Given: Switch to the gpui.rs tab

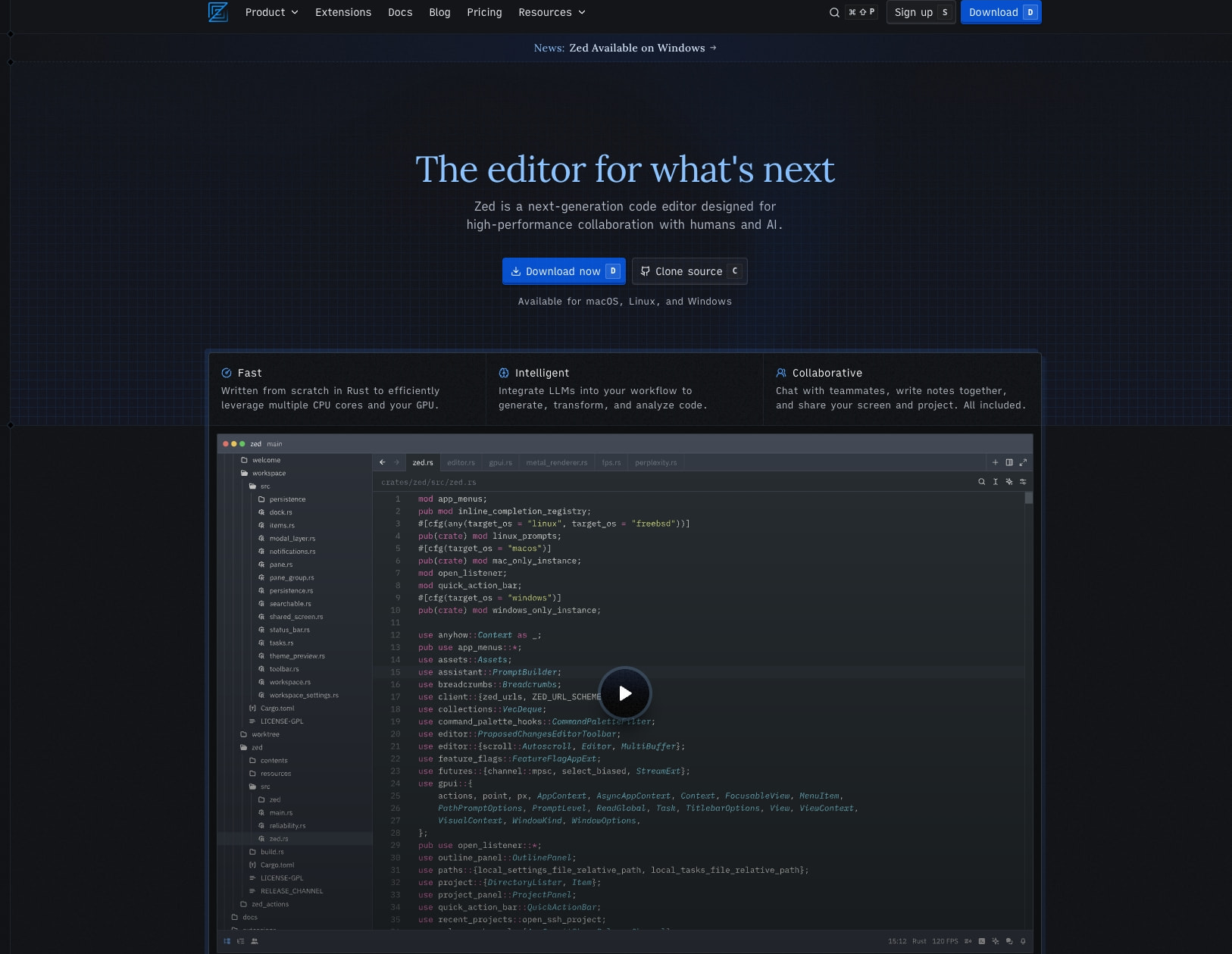Looking at the screenshot, I should coord(500,462).
